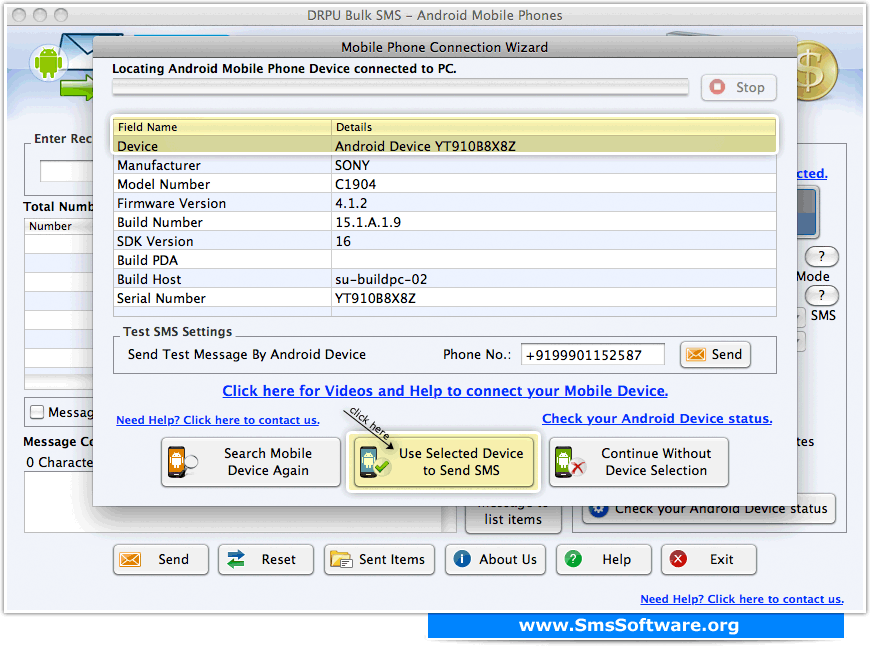
Task: Focus the Phone No. input field
Action: [x=593, y=355]
